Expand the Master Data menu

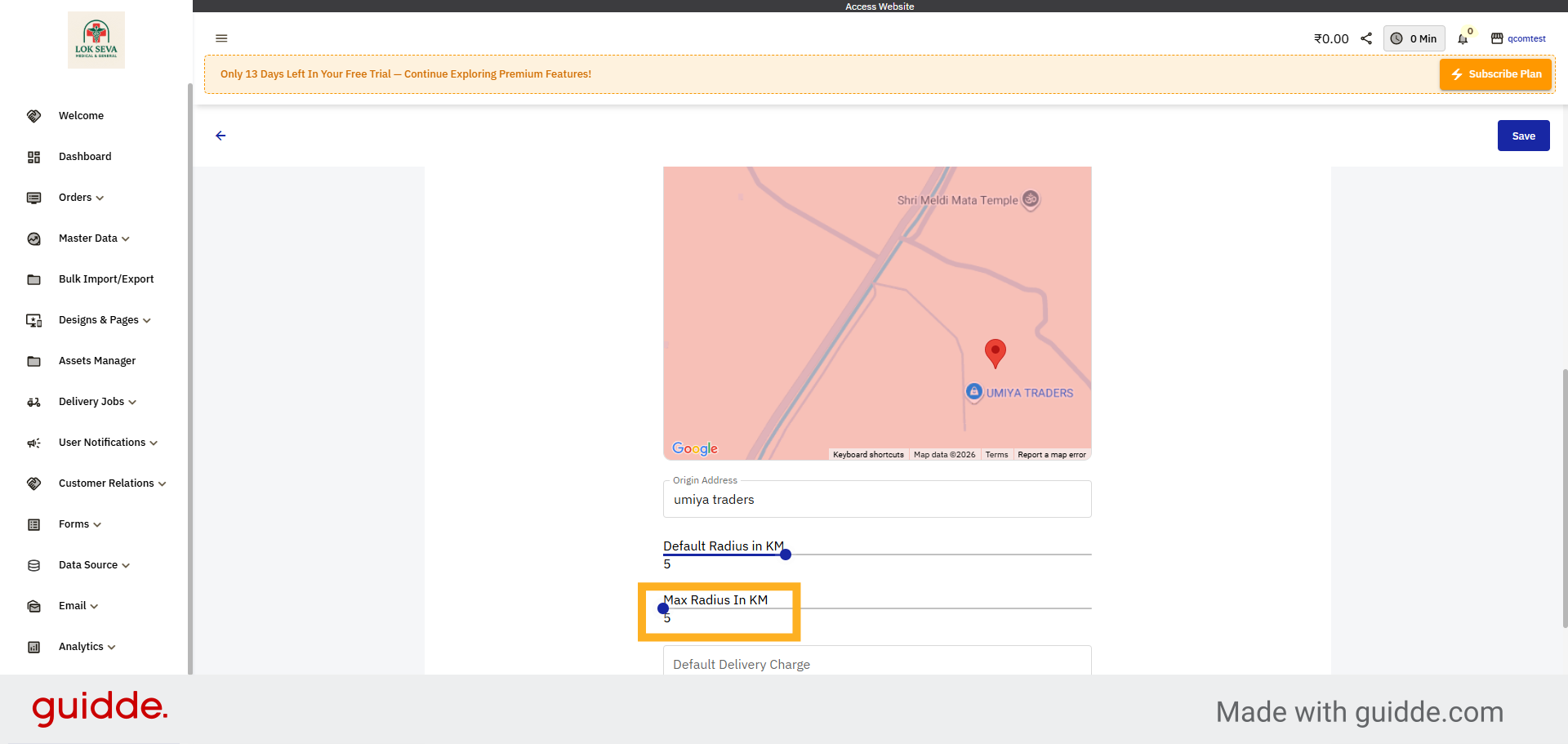[x=94, y=238]
